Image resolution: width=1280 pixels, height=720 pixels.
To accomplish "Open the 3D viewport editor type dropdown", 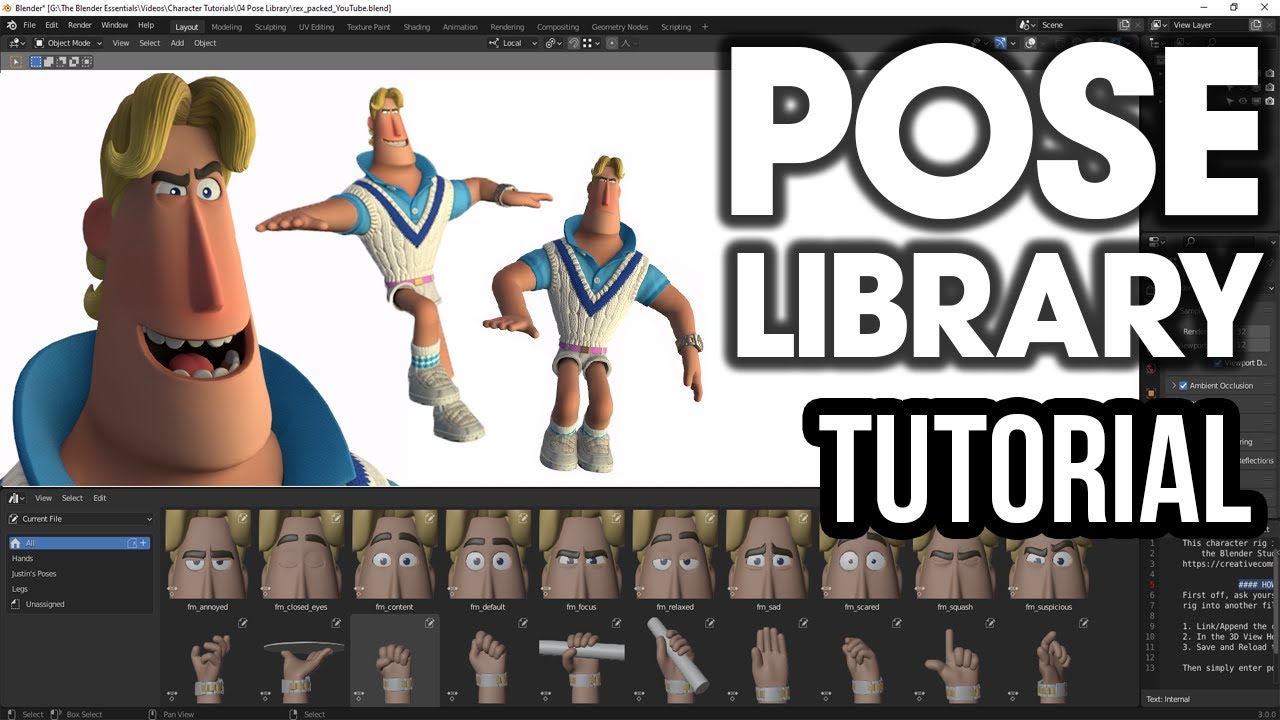I will pos(15,43).
